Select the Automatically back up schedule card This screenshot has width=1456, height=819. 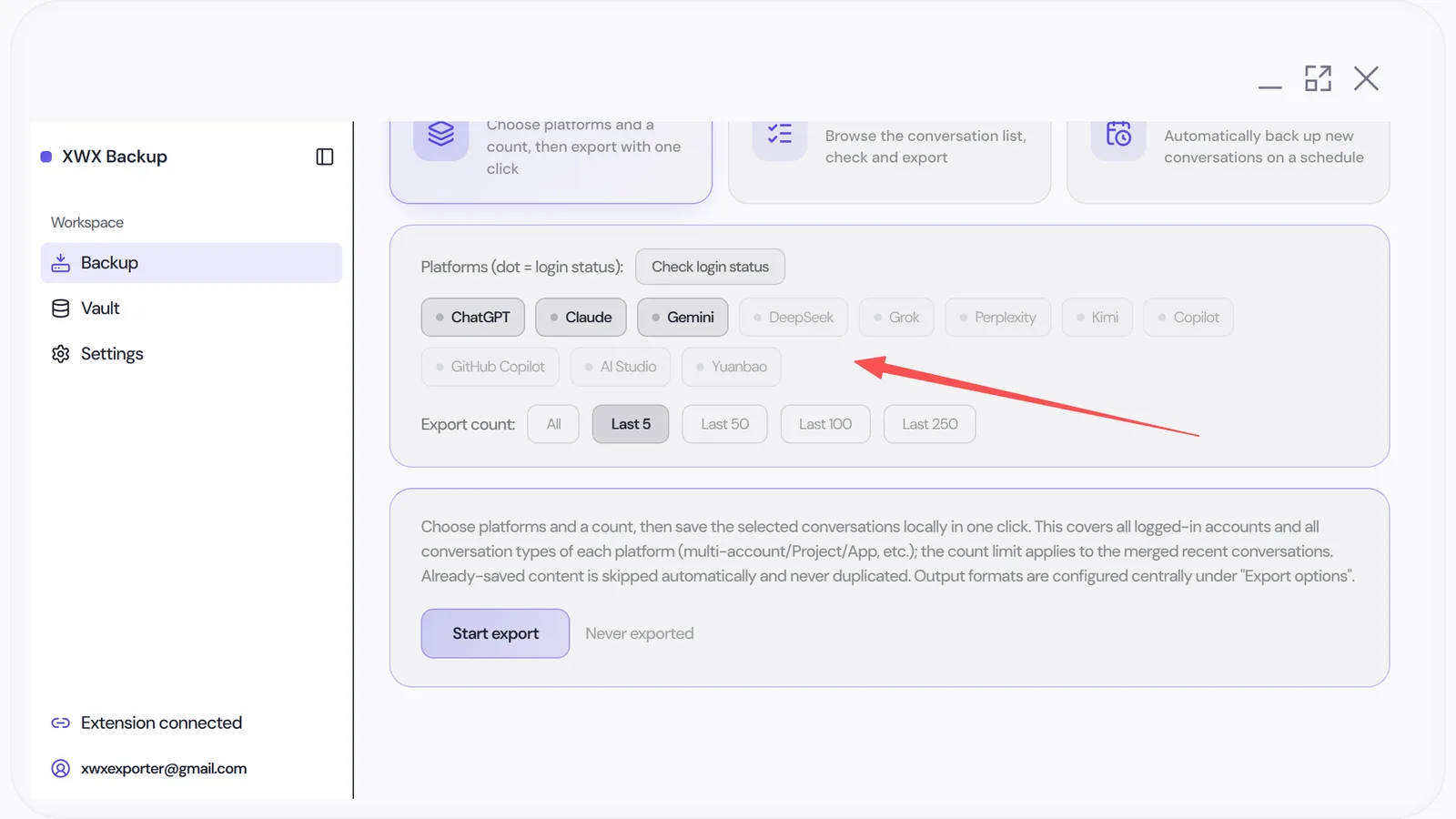(x=1228, y=162)
